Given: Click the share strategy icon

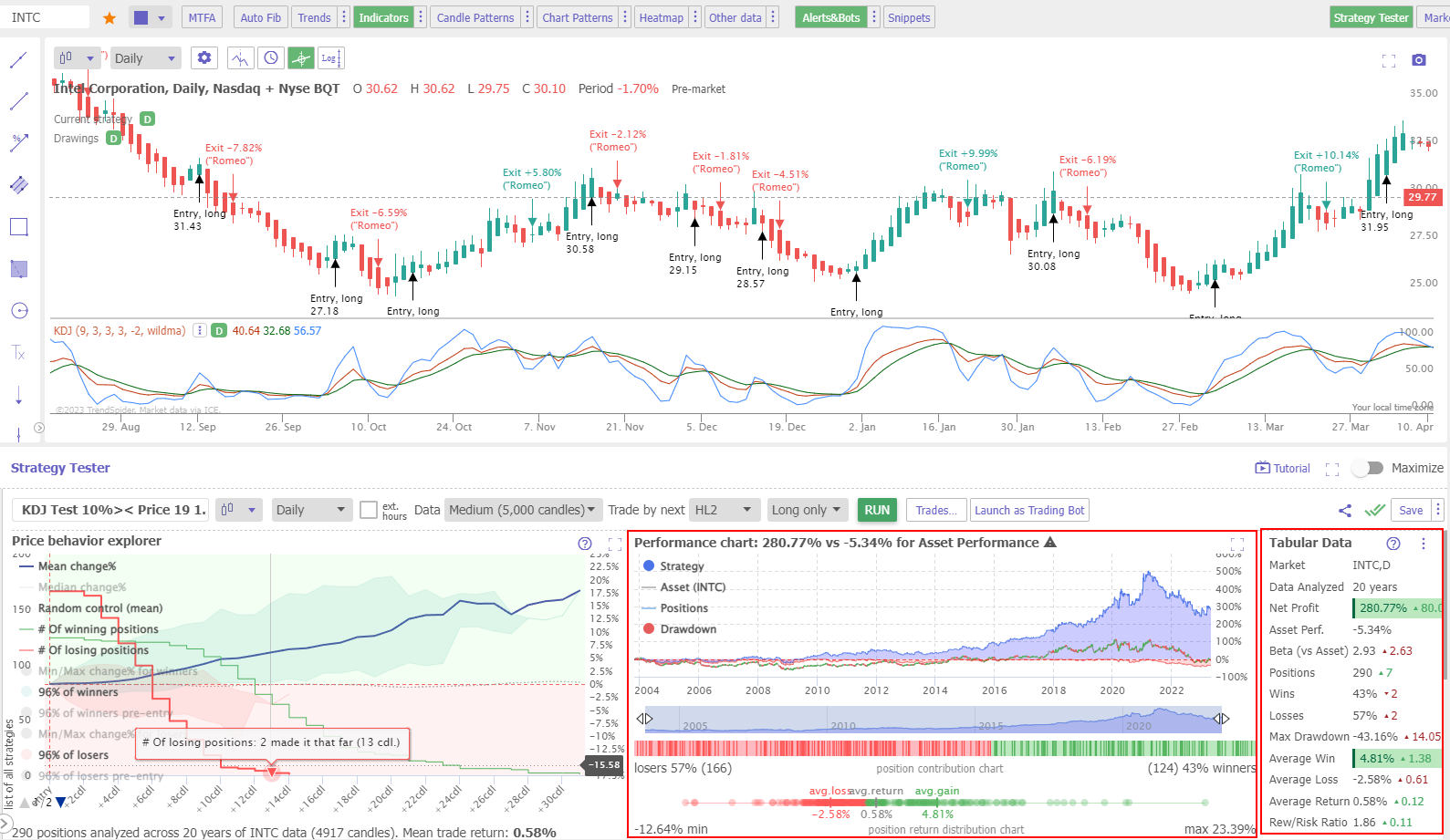Looking at the screenshot, I should click(x=1344, y=511).
